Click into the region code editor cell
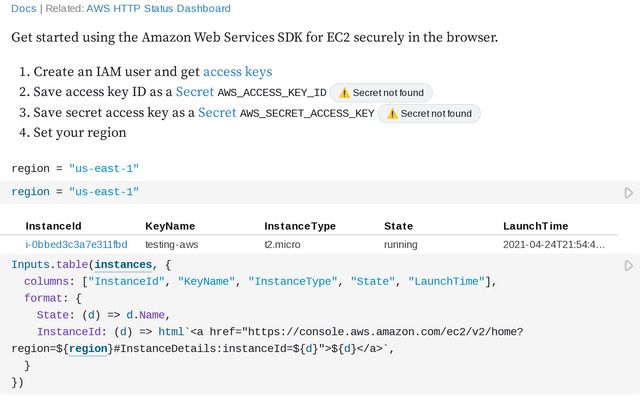Image resolution: width=640 pixels, height=400 pixels. [300, 192]
